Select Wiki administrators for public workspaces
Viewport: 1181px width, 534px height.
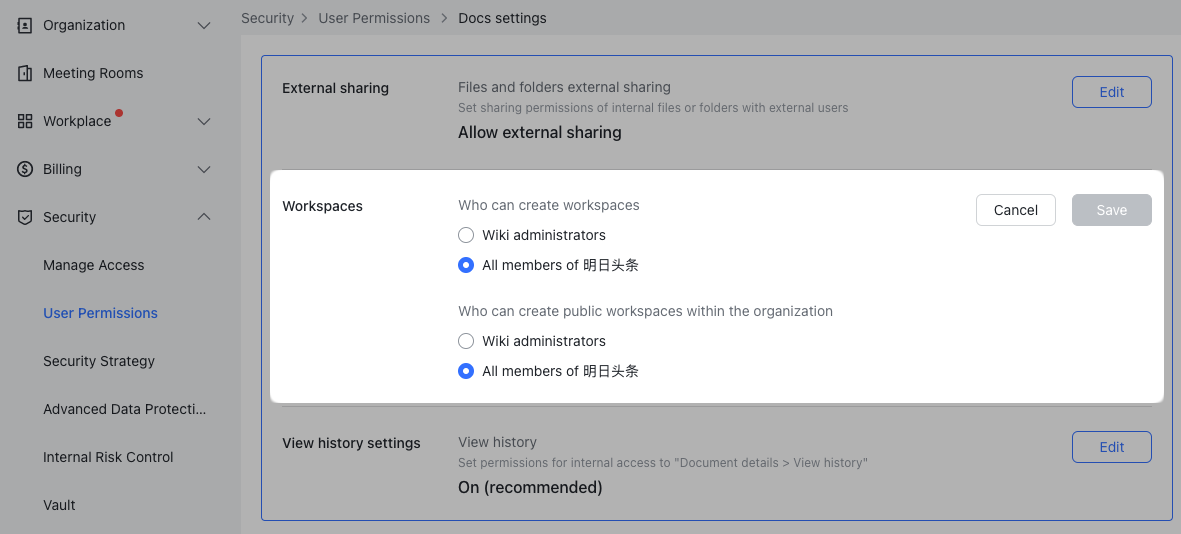click(466, 341)
